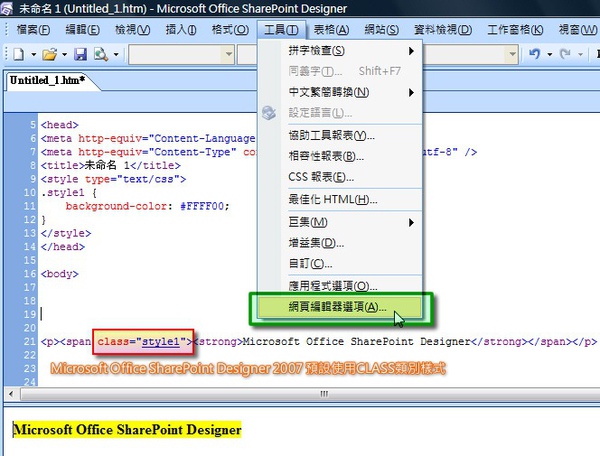Open the 檢視(V) menu
This screenshot has width=600, height=456.
[132, 29]
